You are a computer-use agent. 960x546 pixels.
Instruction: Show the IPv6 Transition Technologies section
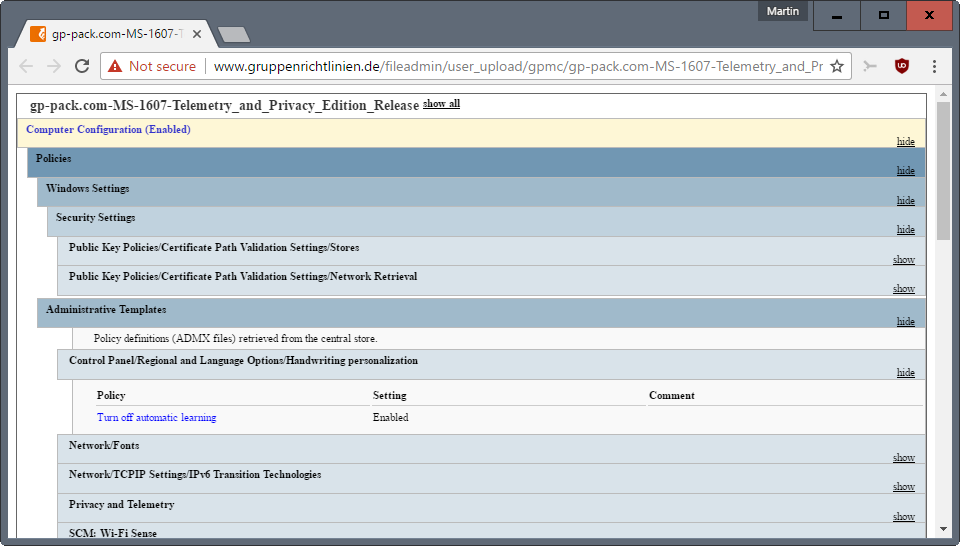click(904, 487)
